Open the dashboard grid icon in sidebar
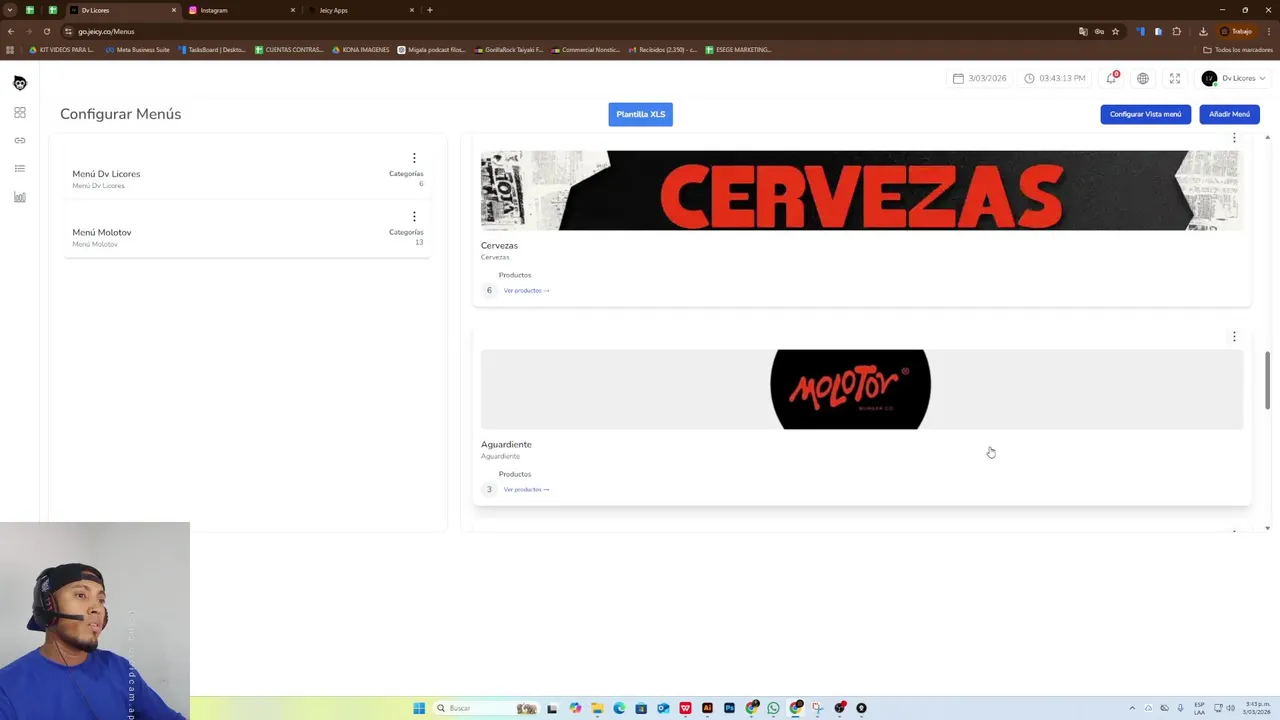This screenshot has height=720, width=1280. 20,113
